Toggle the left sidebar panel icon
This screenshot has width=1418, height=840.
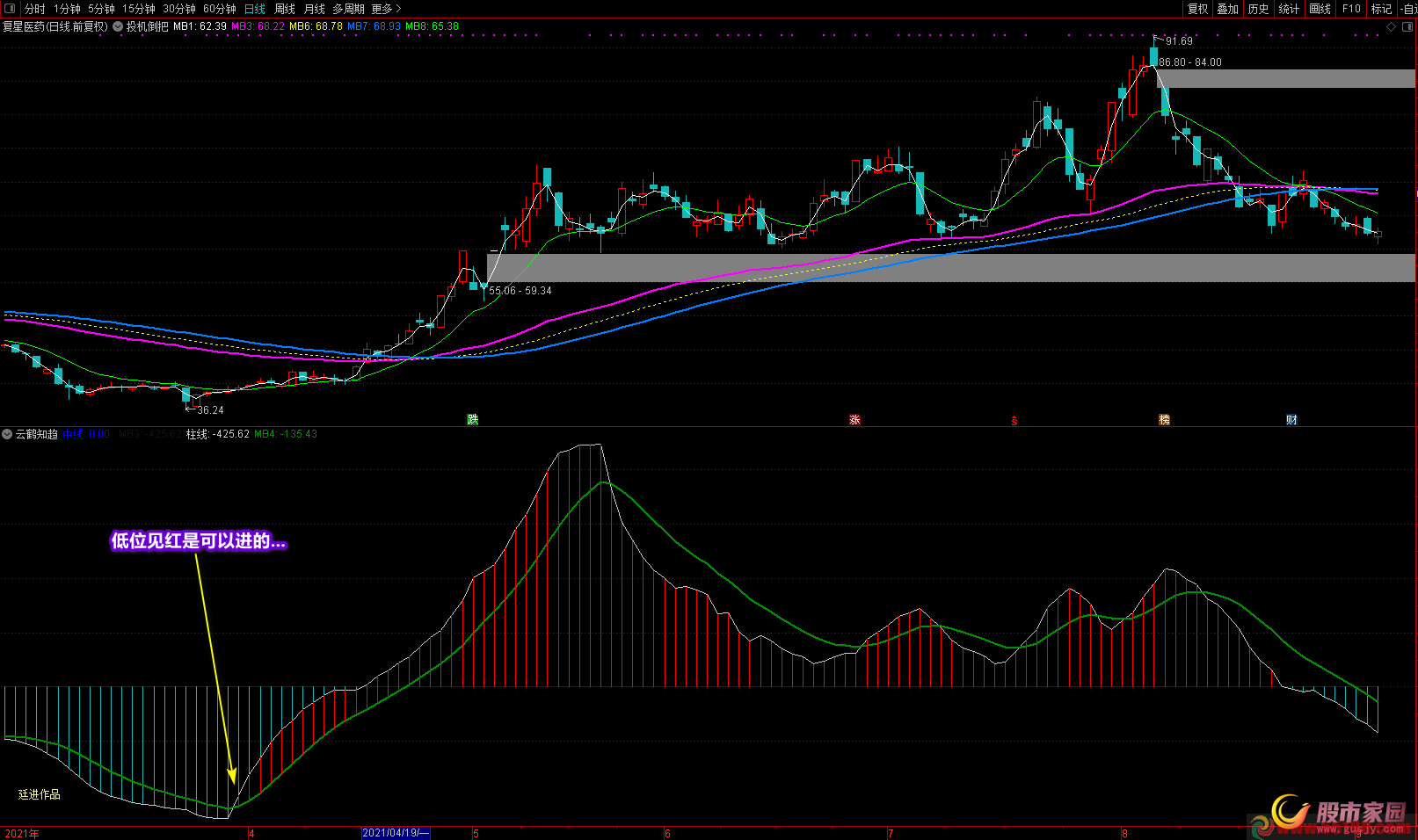pyautogui.click(x=10, y=9)
